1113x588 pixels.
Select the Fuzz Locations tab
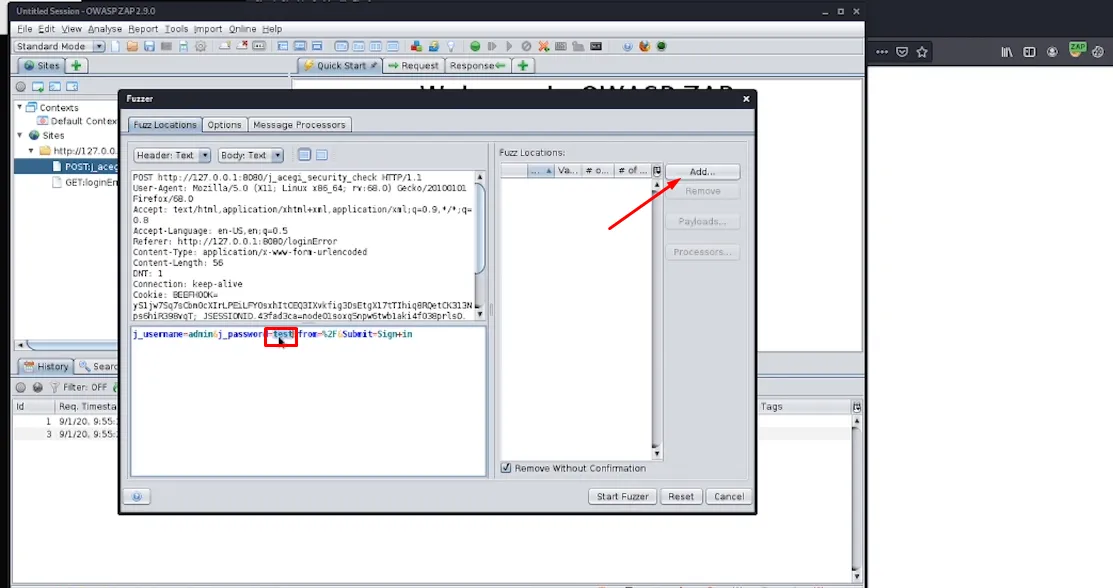[x=165, y=125]
